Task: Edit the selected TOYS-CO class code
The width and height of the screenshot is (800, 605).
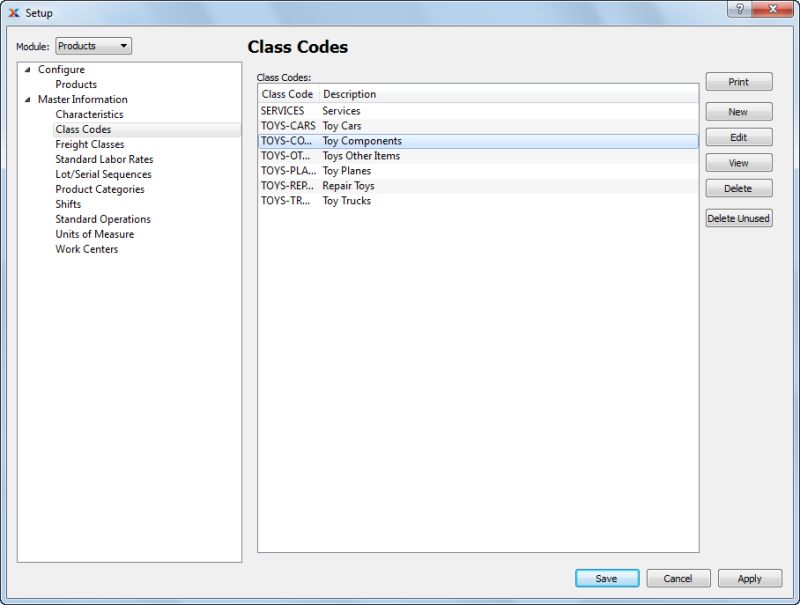Action: (x=739, y=137)
